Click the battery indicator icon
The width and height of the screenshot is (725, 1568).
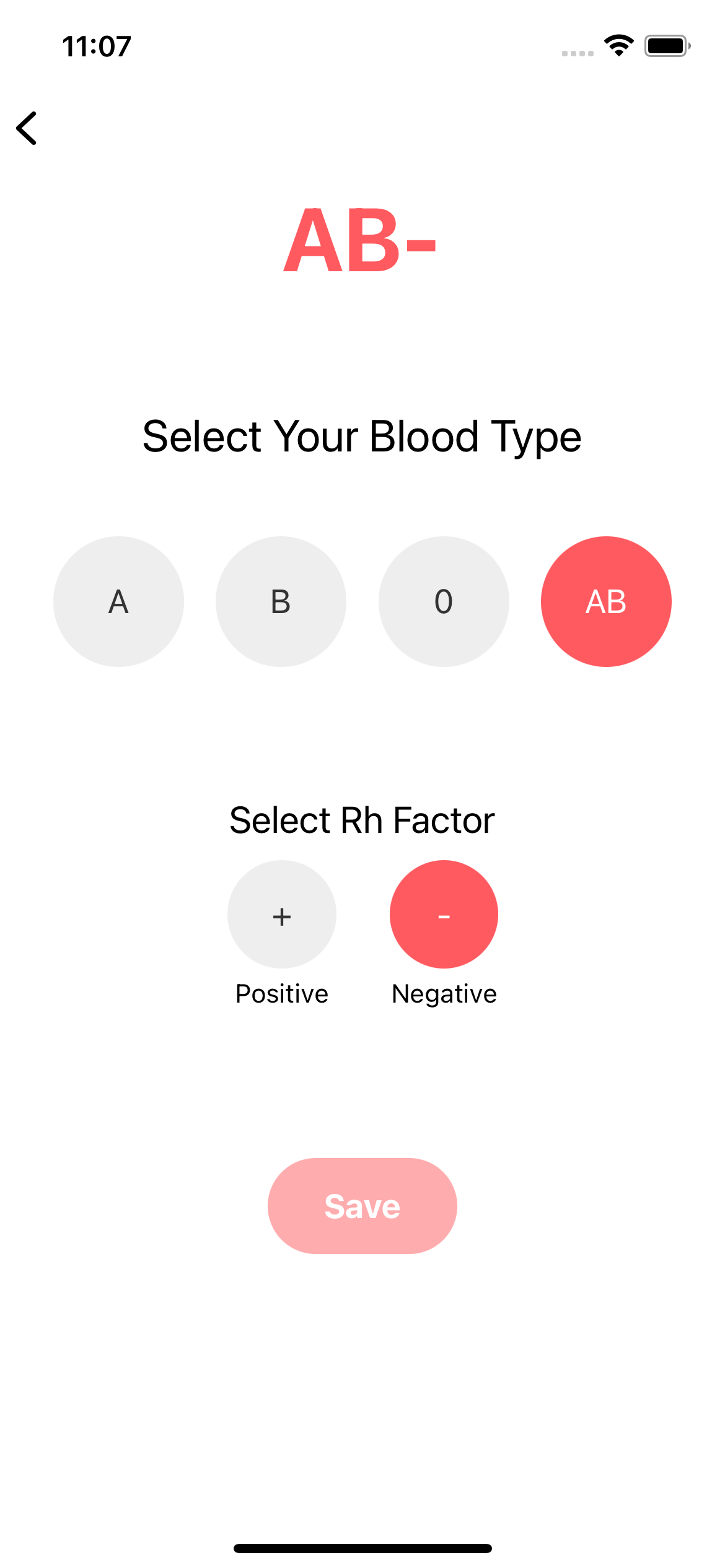tap(667, 46)
